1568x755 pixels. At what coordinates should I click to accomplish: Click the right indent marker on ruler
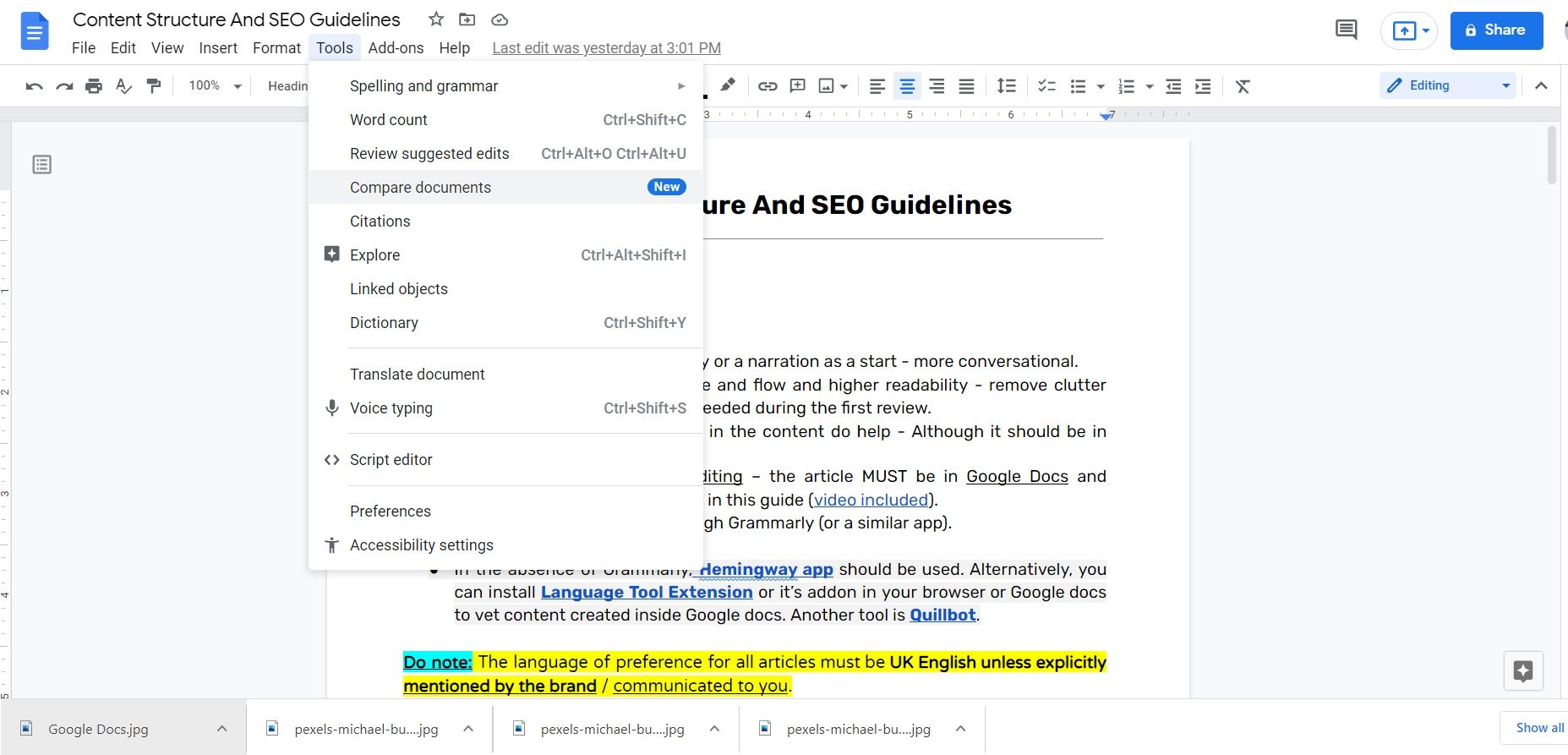click(x=1106, y=116)
